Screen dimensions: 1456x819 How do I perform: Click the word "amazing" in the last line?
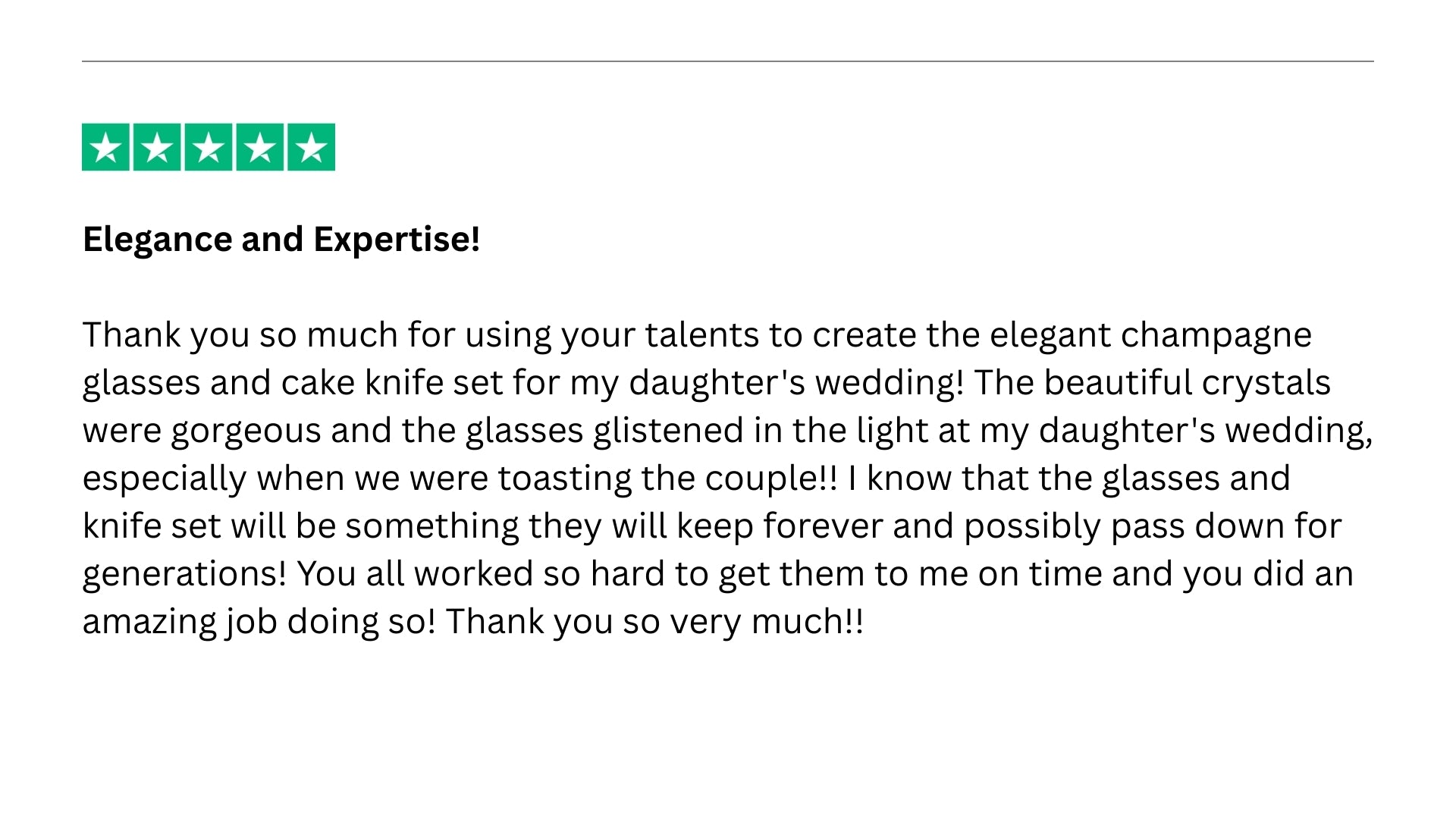tap(149, 622)
